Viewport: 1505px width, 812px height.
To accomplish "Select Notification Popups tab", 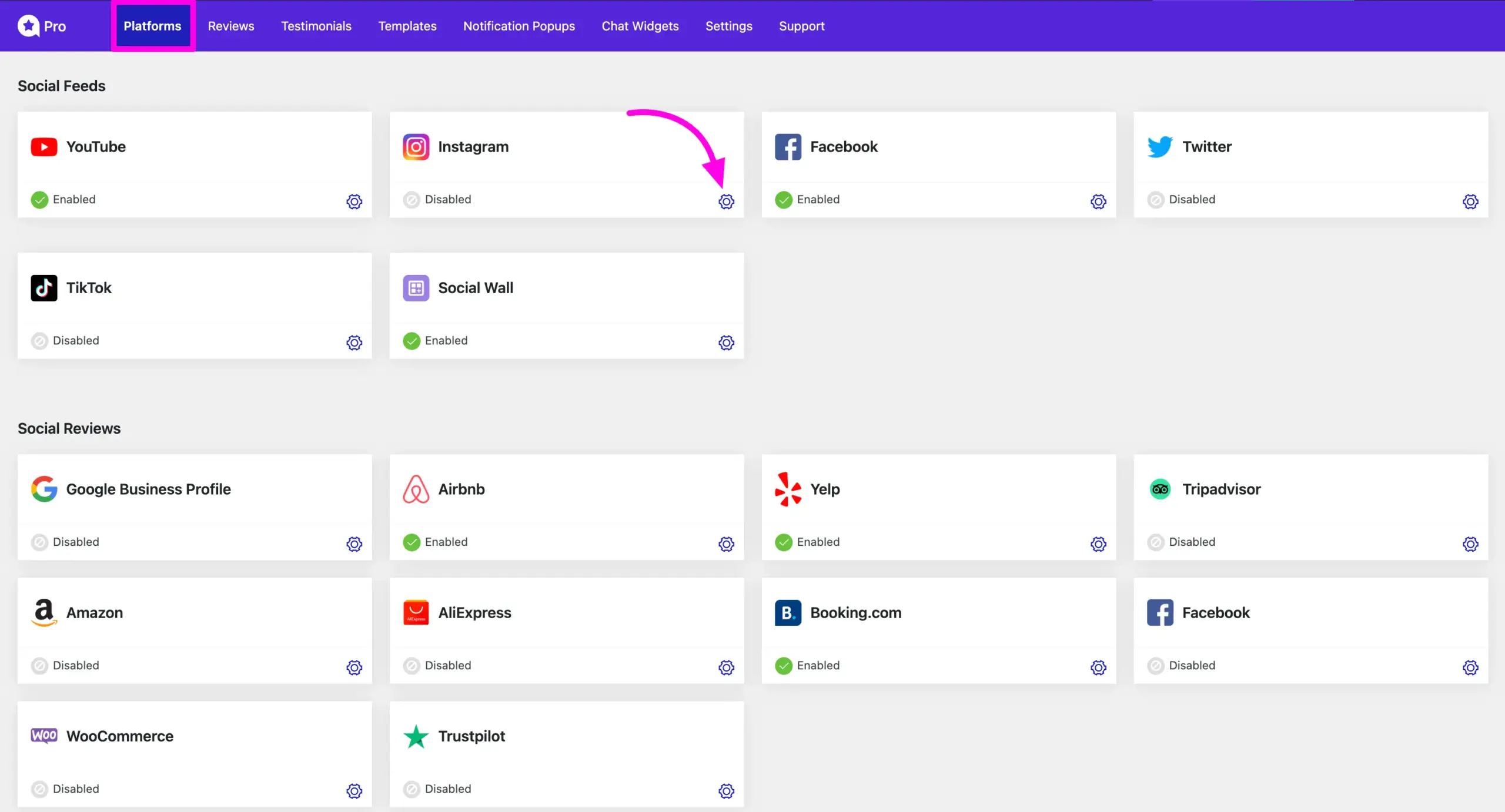I will (519, 26).
